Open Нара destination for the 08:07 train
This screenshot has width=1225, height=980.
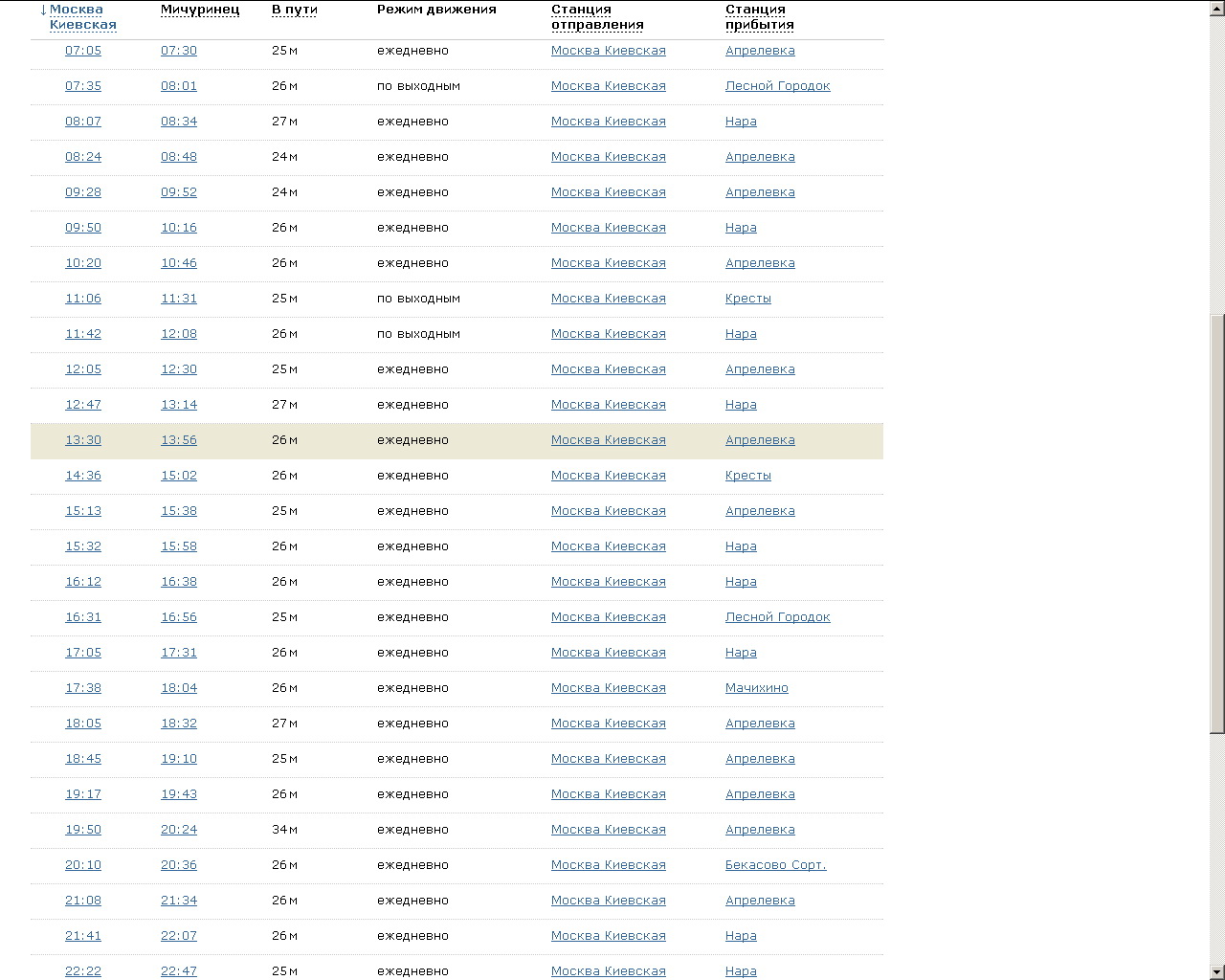[x=741, y=122]
